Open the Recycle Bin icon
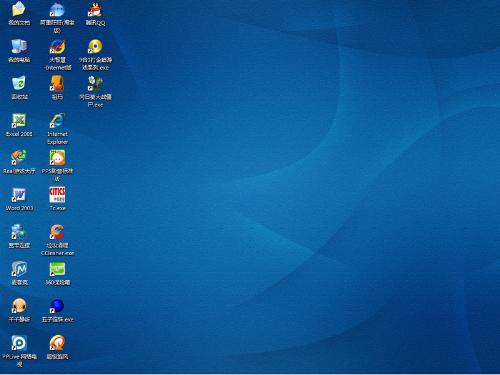The height and width of the screenshot is (375, 500). click(19, 83)
